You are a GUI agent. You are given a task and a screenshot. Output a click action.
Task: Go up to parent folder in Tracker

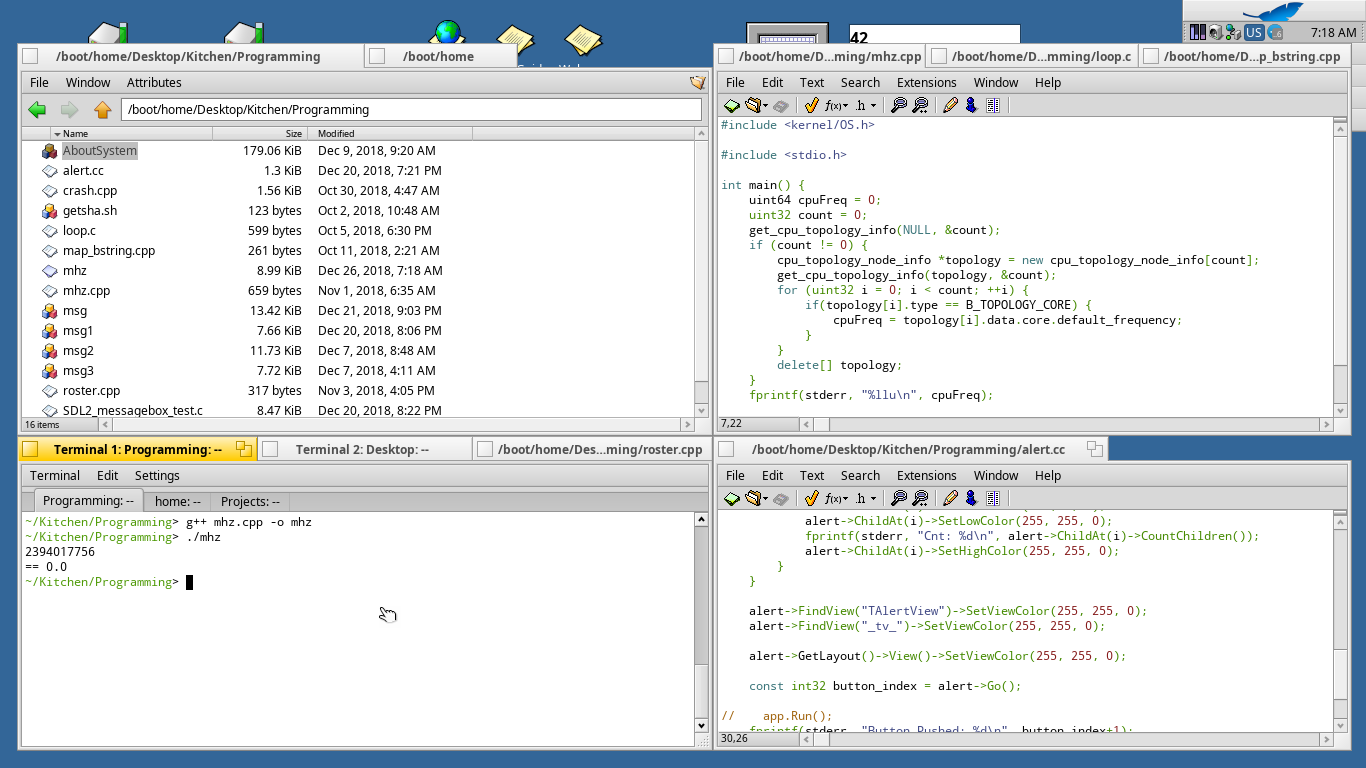pyautogui.click(x=102, y=110)
